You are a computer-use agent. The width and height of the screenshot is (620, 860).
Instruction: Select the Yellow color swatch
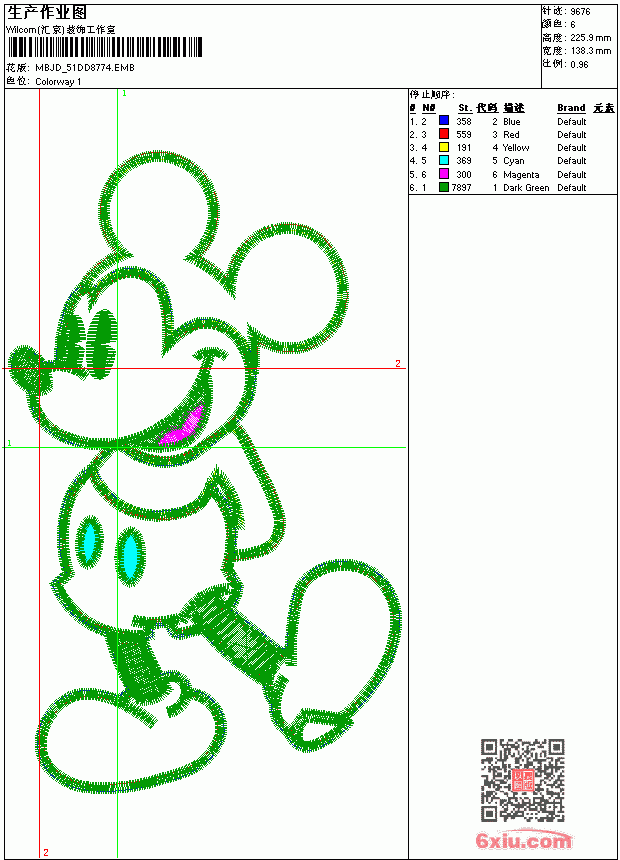[444, 147]
